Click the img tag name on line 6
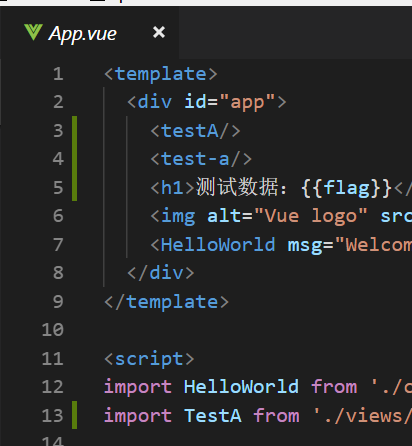The height and width of the screenshot is (446, 412). [x=178, y=217]
